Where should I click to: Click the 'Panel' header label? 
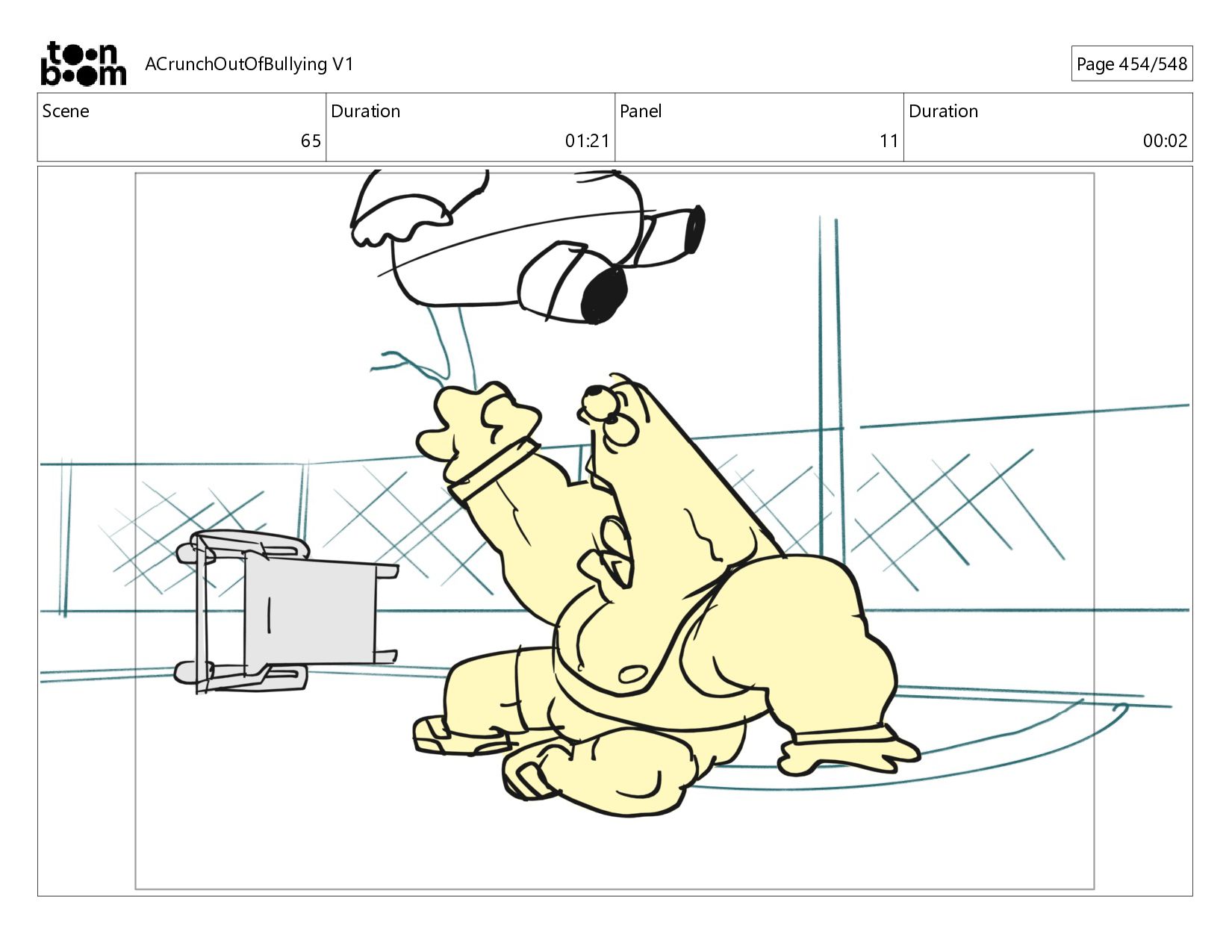[x=641, y=111]
